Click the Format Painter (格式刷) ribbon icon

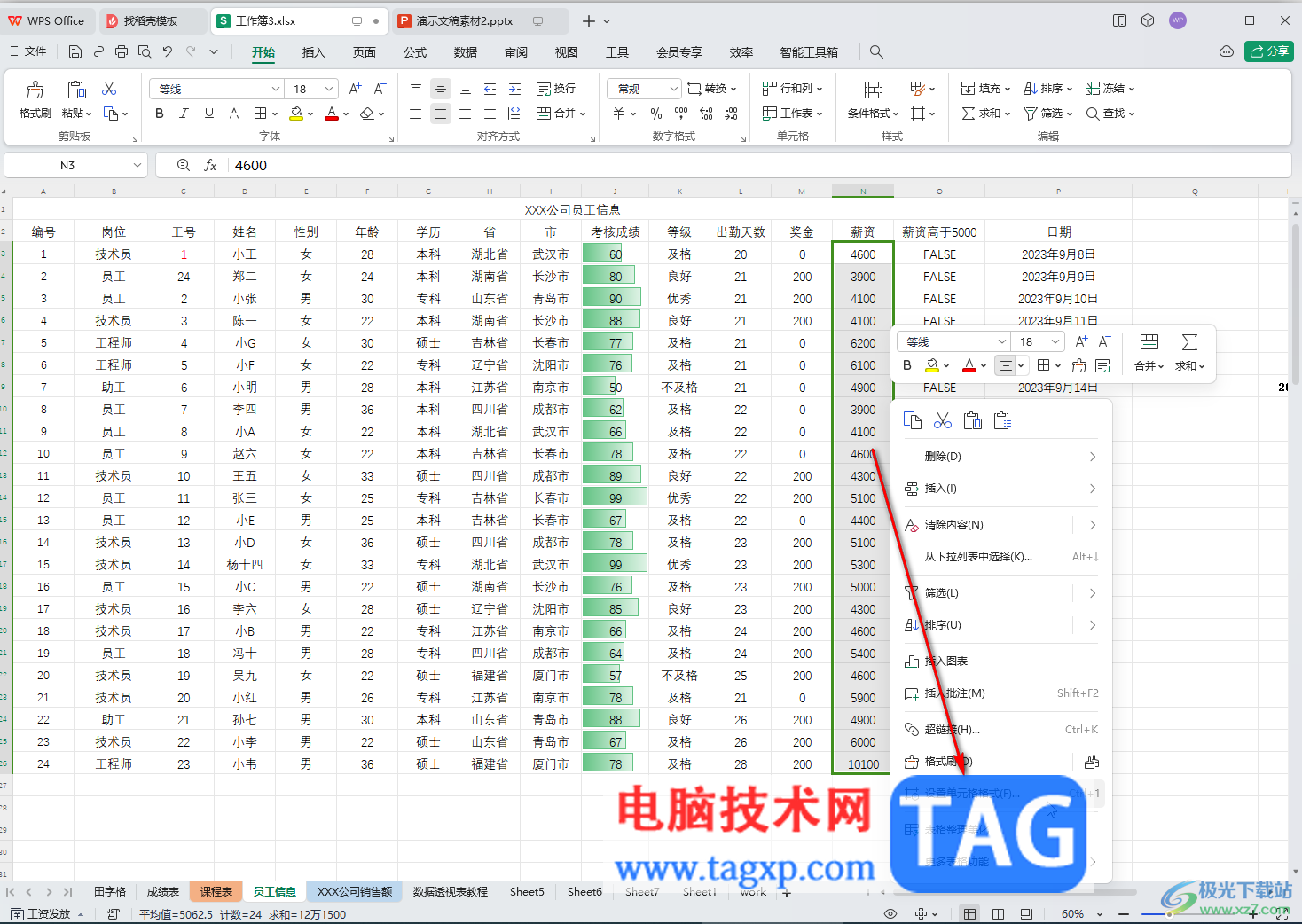click(x=35, y=90)
